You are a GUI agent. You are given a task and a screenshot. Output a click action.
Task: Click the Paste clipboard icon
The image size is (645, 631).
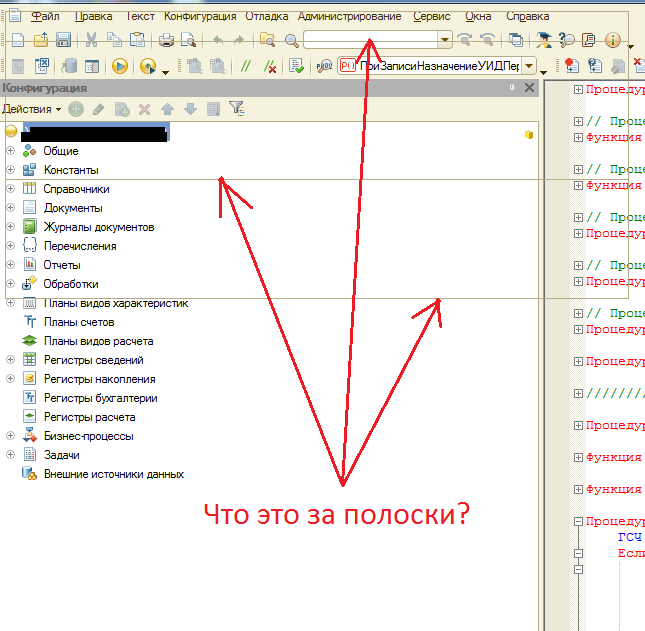click(137, 40)
